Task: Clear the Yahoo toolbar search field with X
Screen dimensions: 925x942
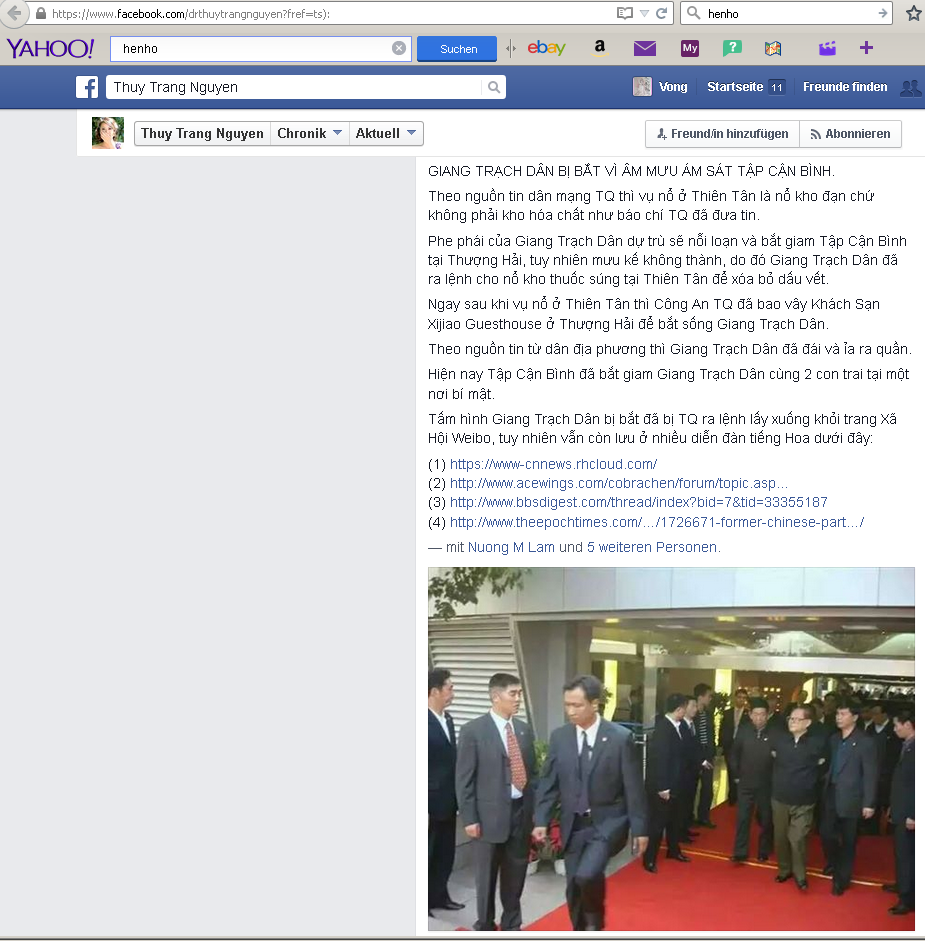Action: coord(399,48)
